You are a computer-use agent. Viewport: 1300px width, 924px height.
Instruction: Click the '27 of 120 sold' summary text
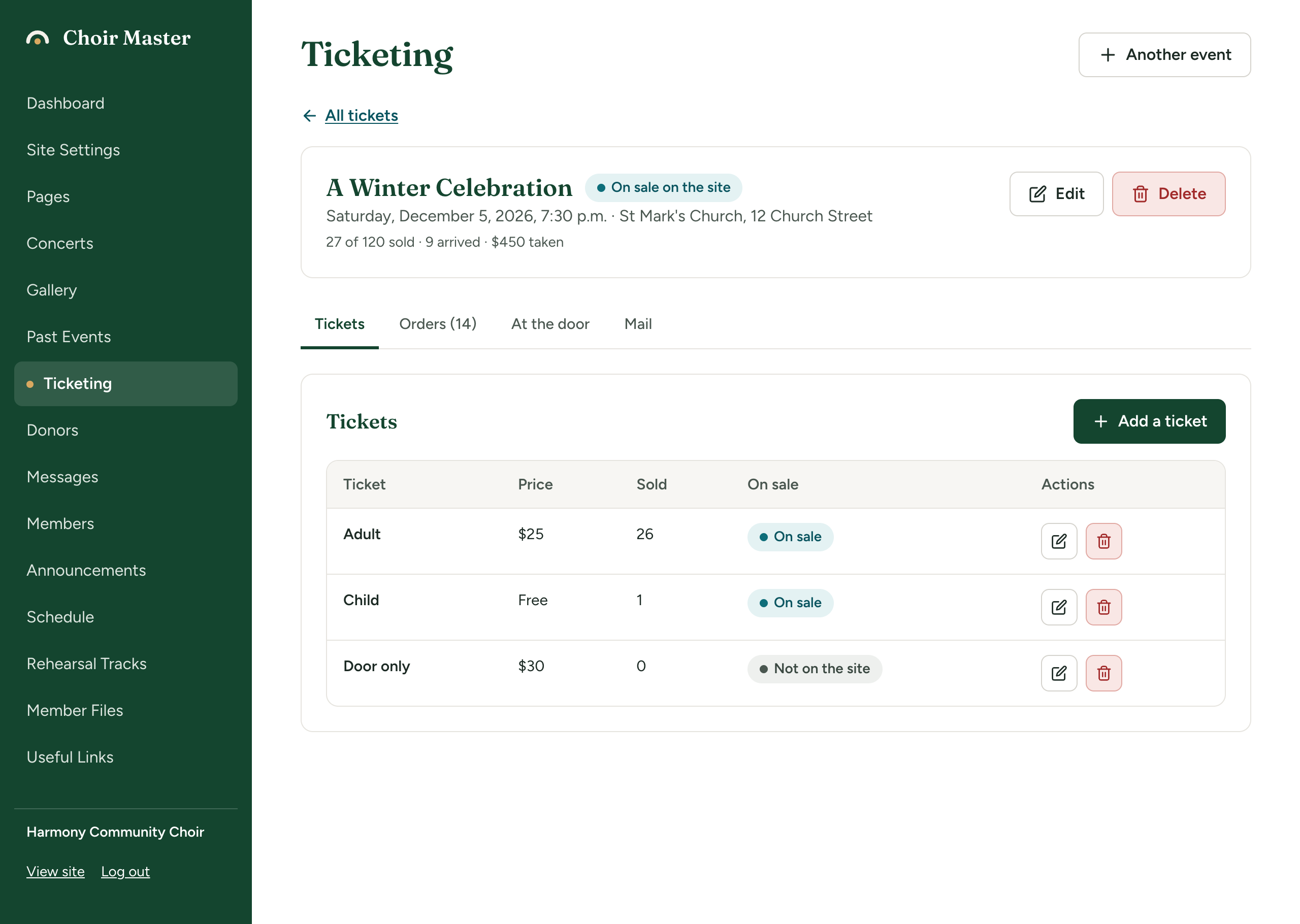click(x=370, y=242)
